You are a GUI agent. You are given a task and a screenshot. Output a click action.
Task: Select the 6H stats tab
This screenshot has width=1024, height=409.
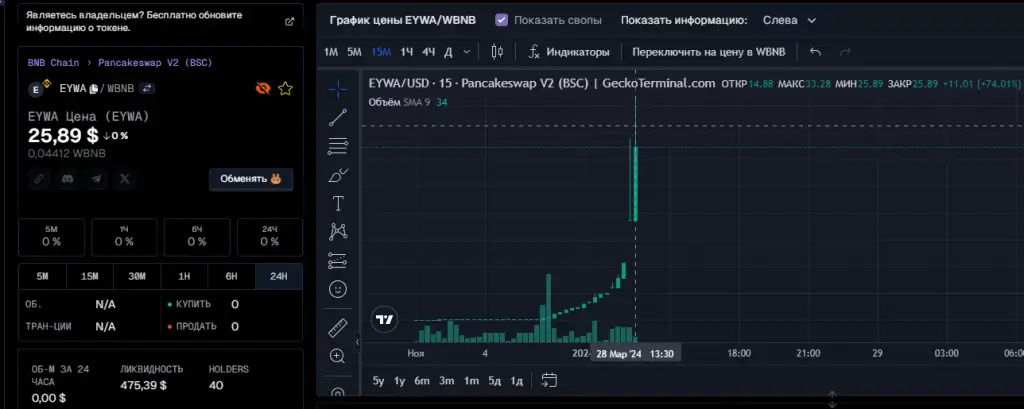click(232, 276)
